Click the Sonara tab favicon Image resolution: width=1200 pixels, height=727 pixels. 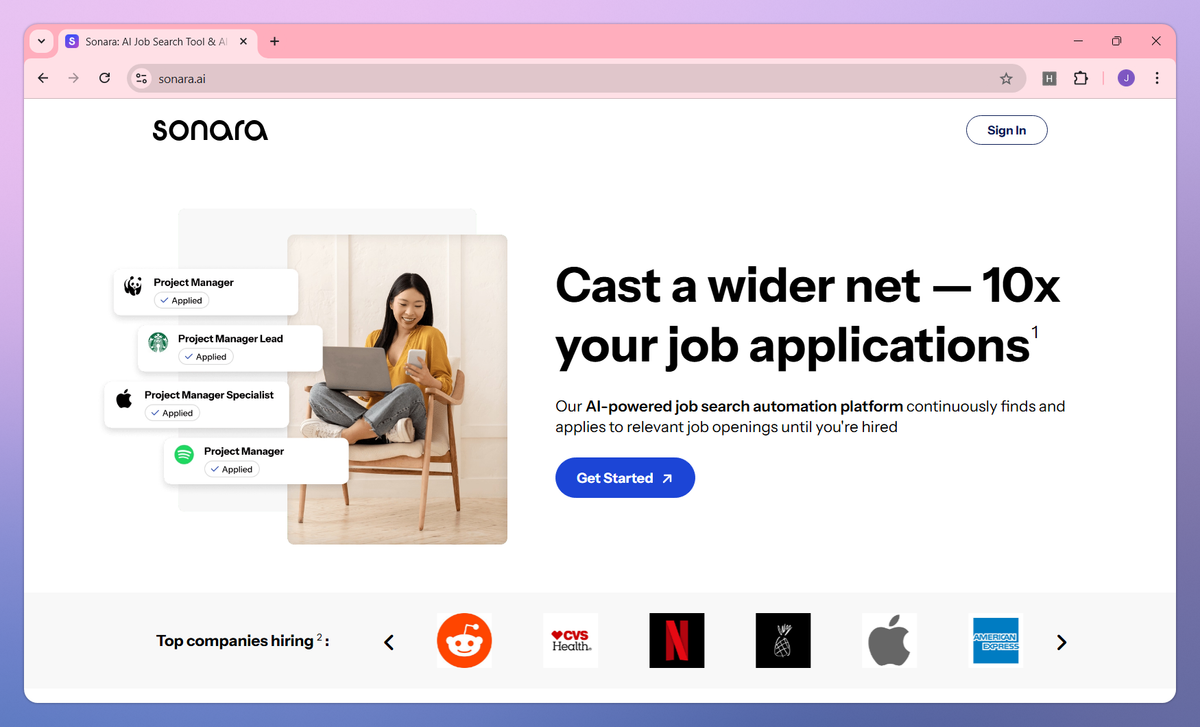pyautogui.click(x=72, y=42)
